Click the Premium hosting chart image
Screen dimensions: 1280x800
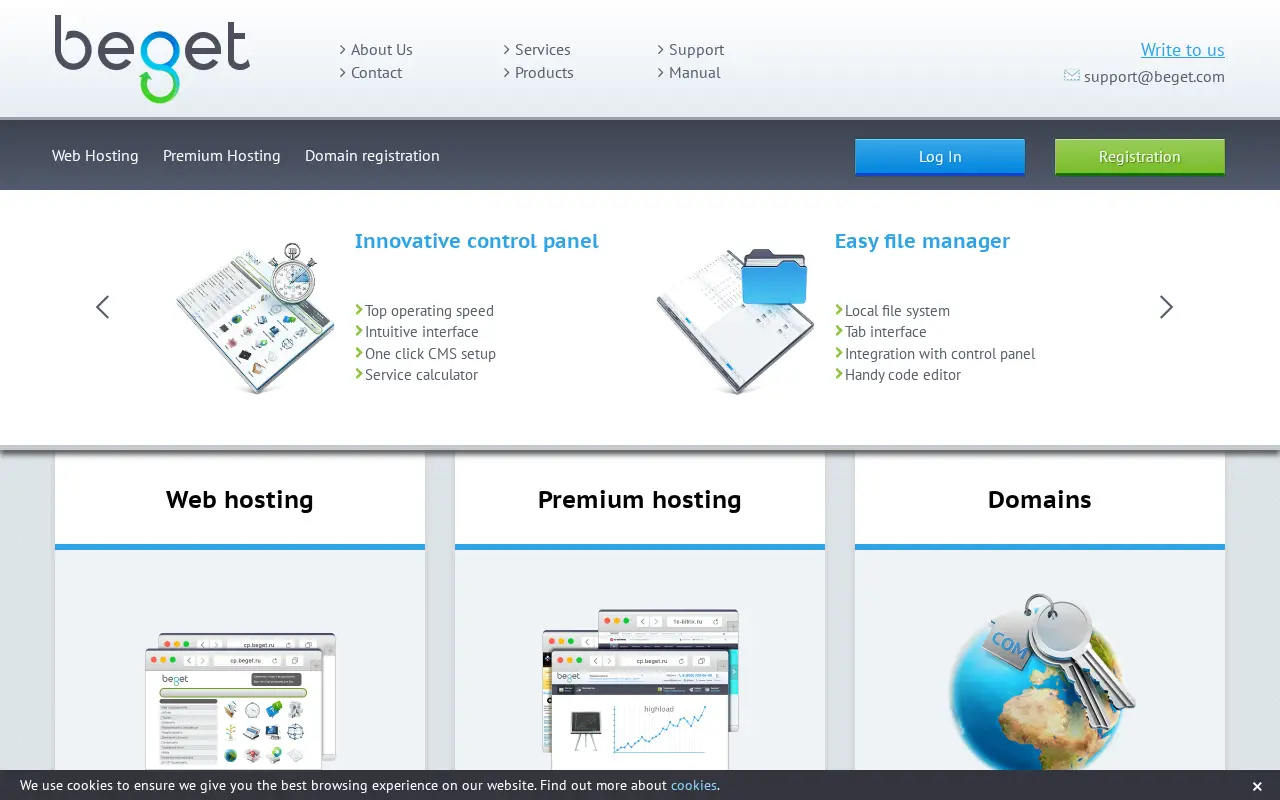coord(640,689)
